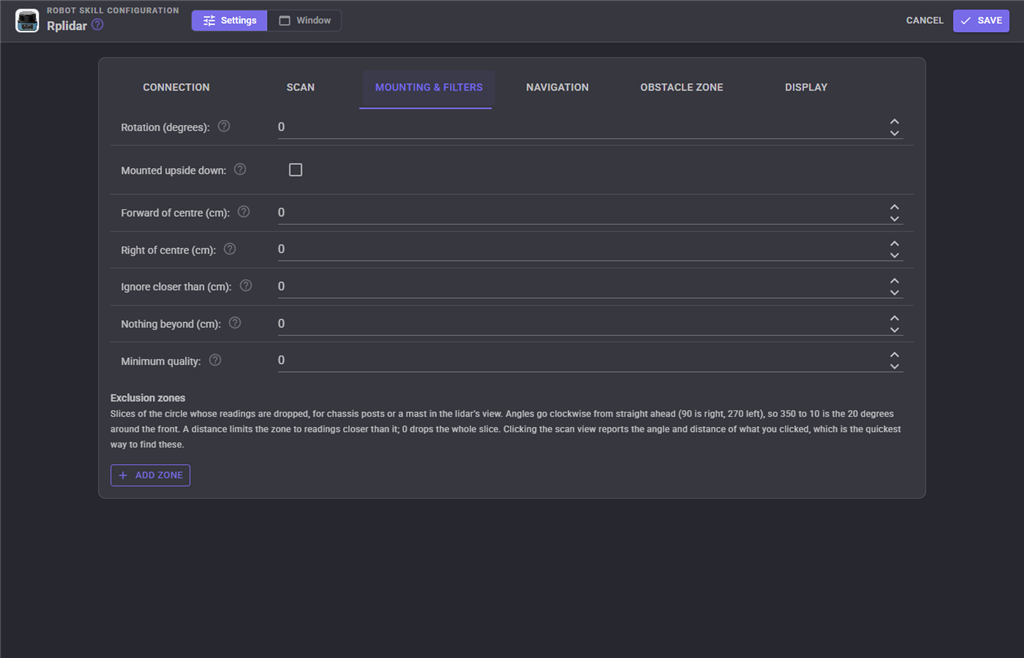
Task: Decrease Nothing beyond value
Action: click(x=895, y=330)
